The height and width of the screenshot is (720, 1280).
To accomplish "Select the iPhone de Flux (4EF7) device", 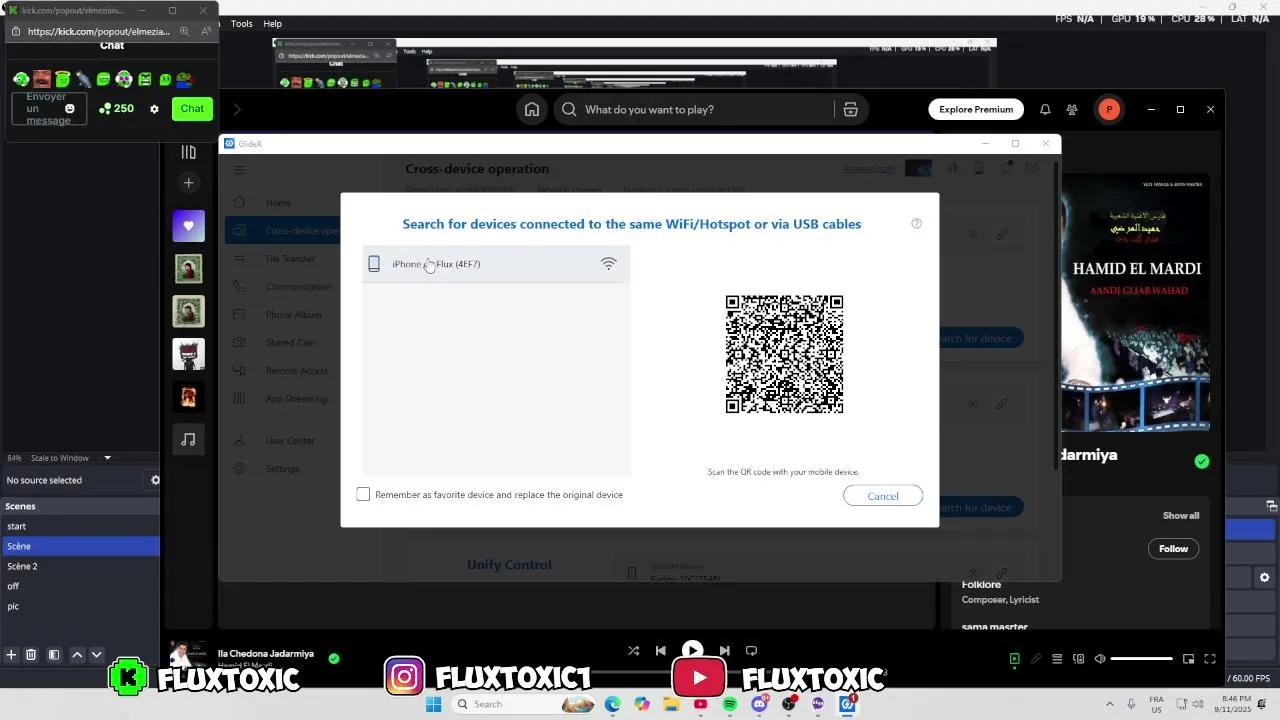I will pos(496,264).
